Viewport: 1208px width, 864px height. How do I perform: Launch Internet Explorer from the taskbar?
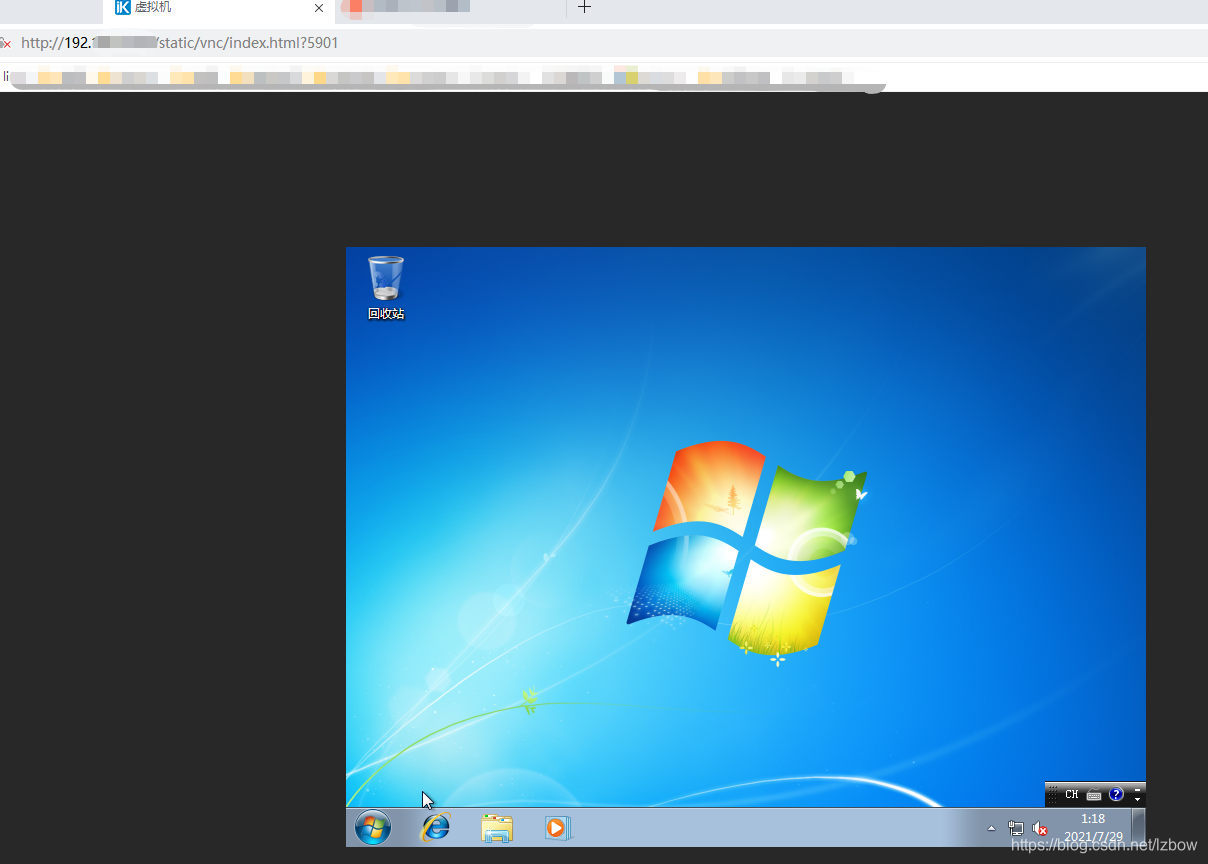436,828
